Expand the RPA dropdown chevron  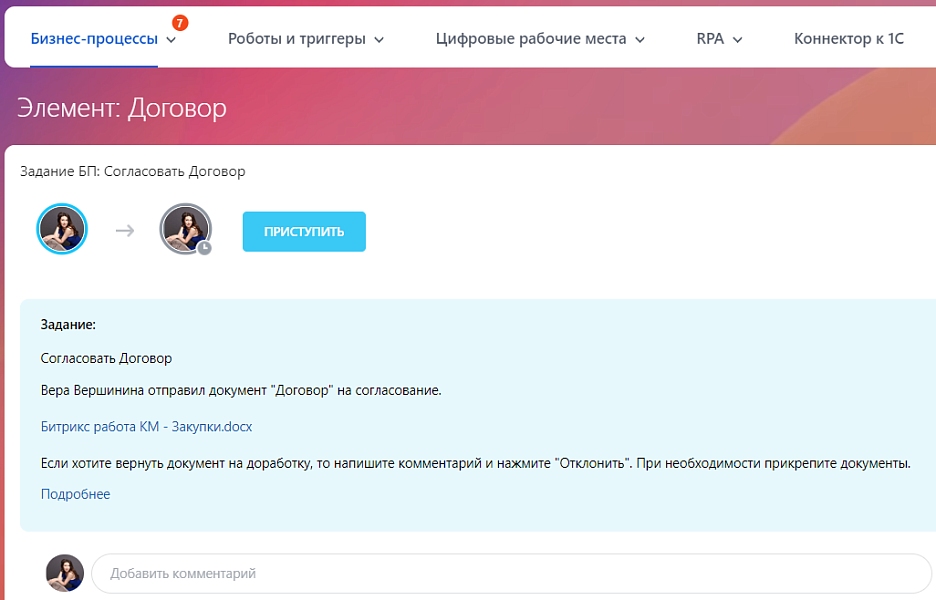point(737,39)
